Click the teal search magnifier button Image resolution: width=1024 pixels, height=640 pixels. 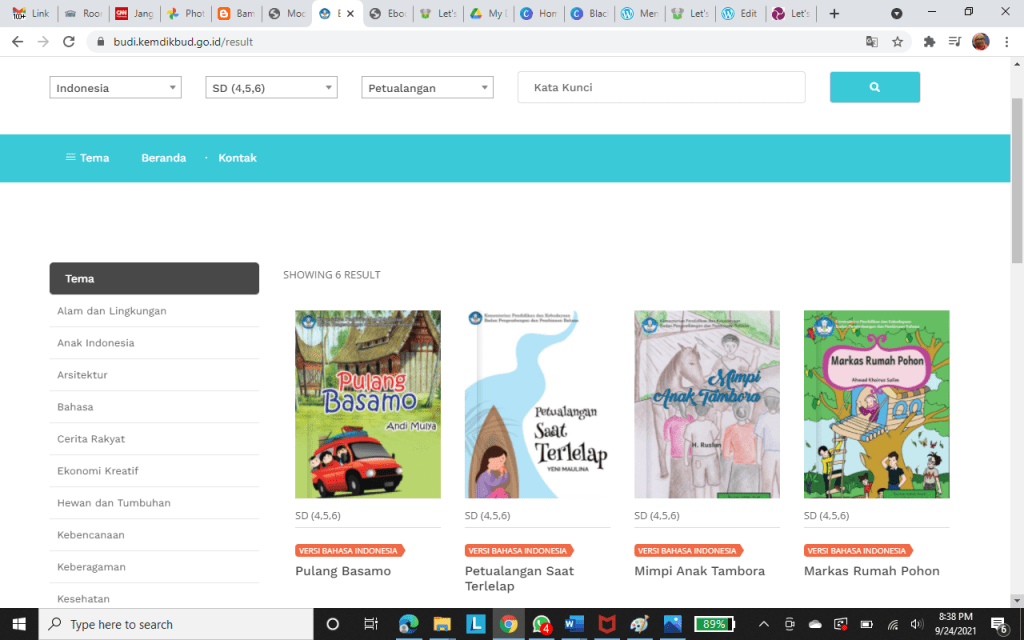[874, 87]
